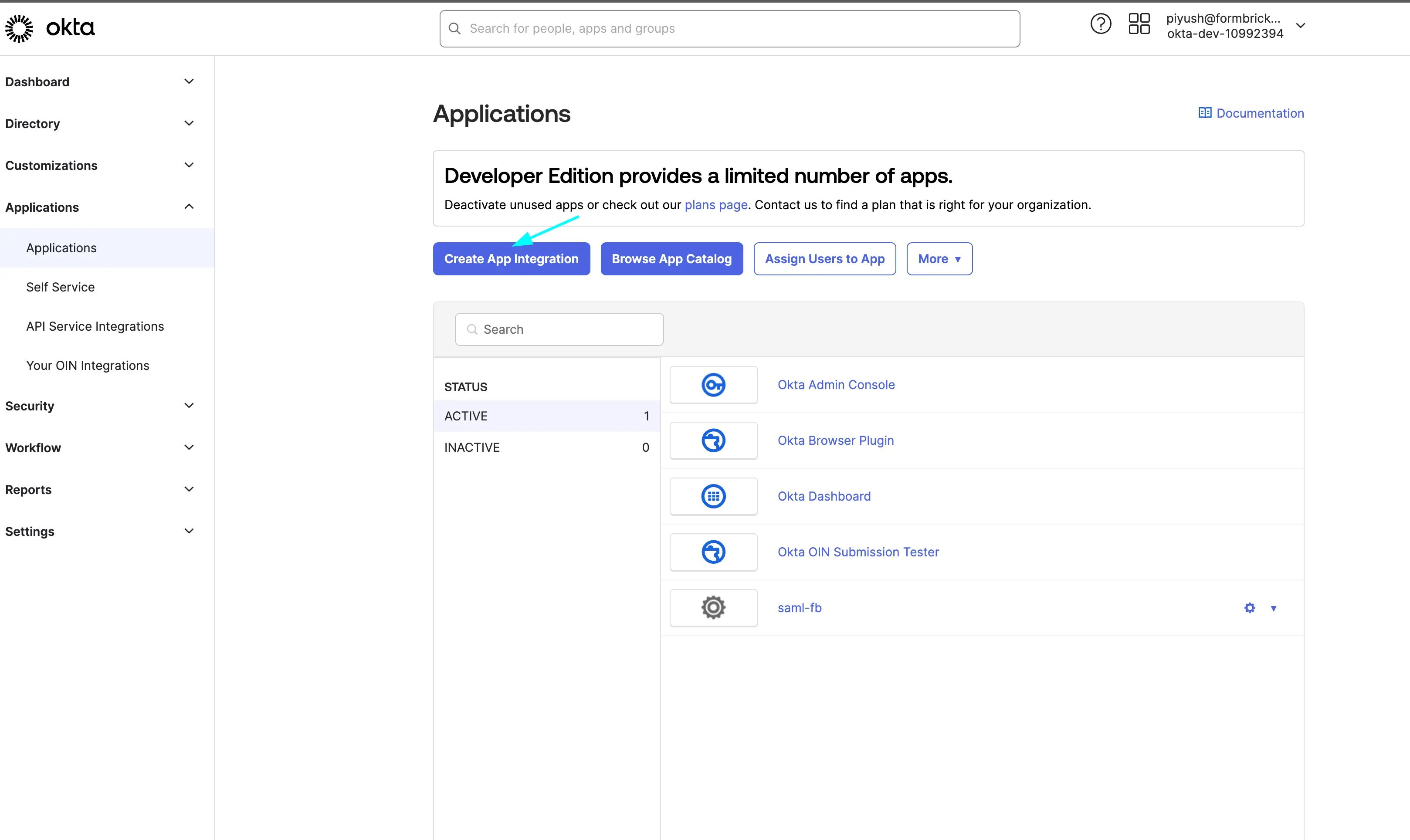Click the Okta OIN Submission Tester icon
This screenshot has height=840, width=1410.
(713, 552)
